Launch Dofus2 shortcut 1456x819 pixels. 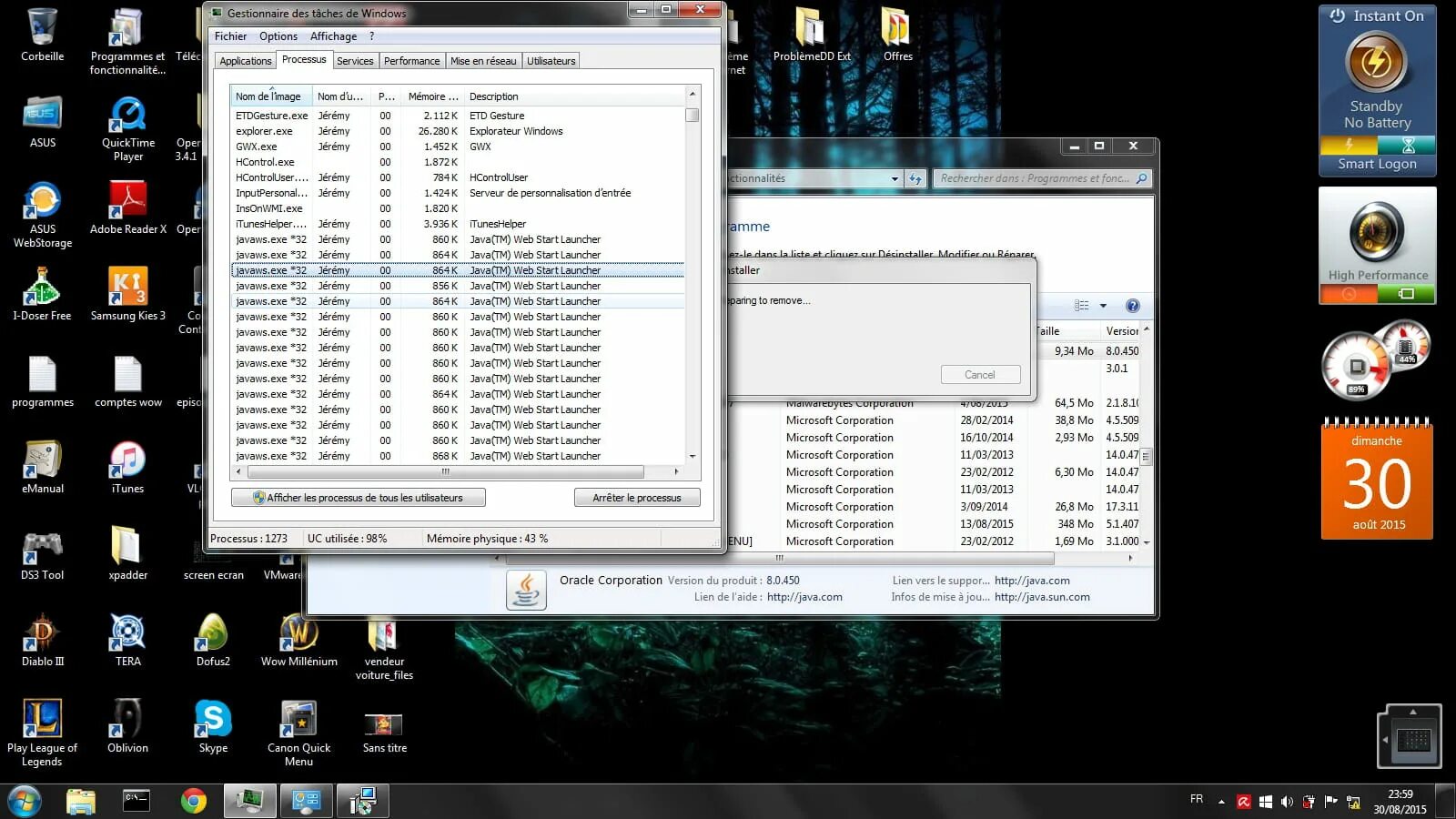coord(213,640)
